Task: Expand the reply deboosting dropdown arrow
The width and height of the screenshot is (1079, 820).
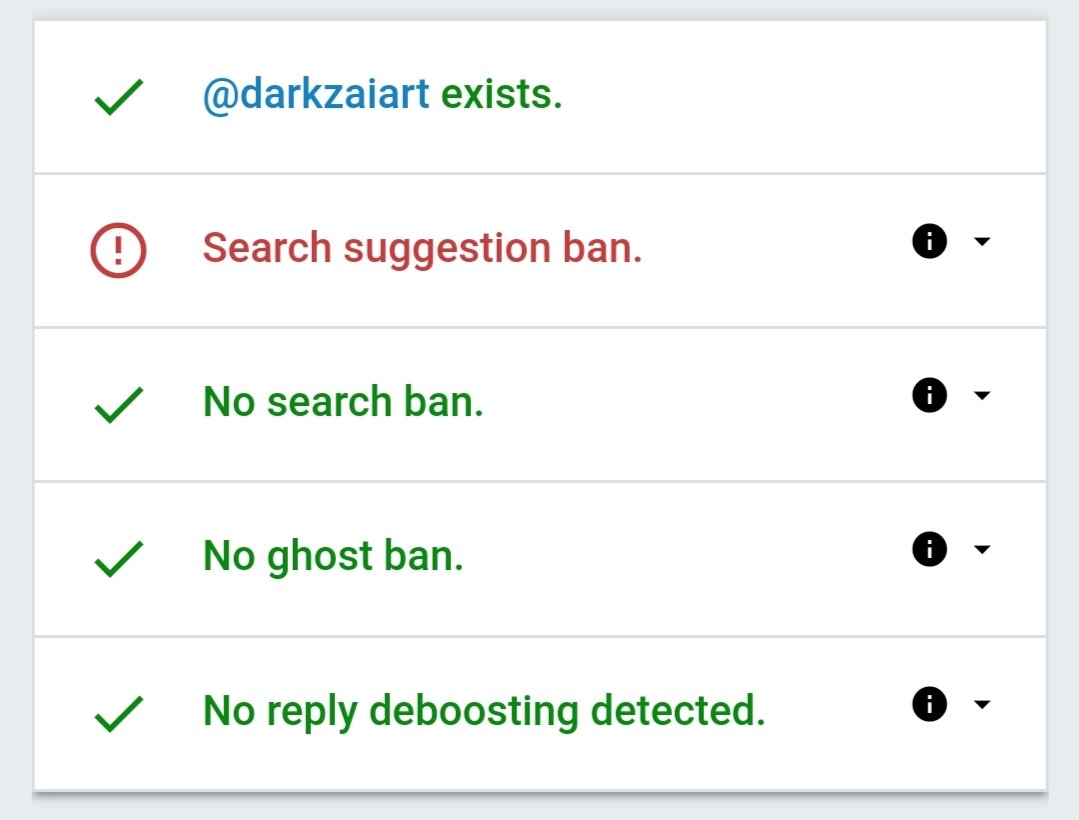Action: (x=982, y=704)
